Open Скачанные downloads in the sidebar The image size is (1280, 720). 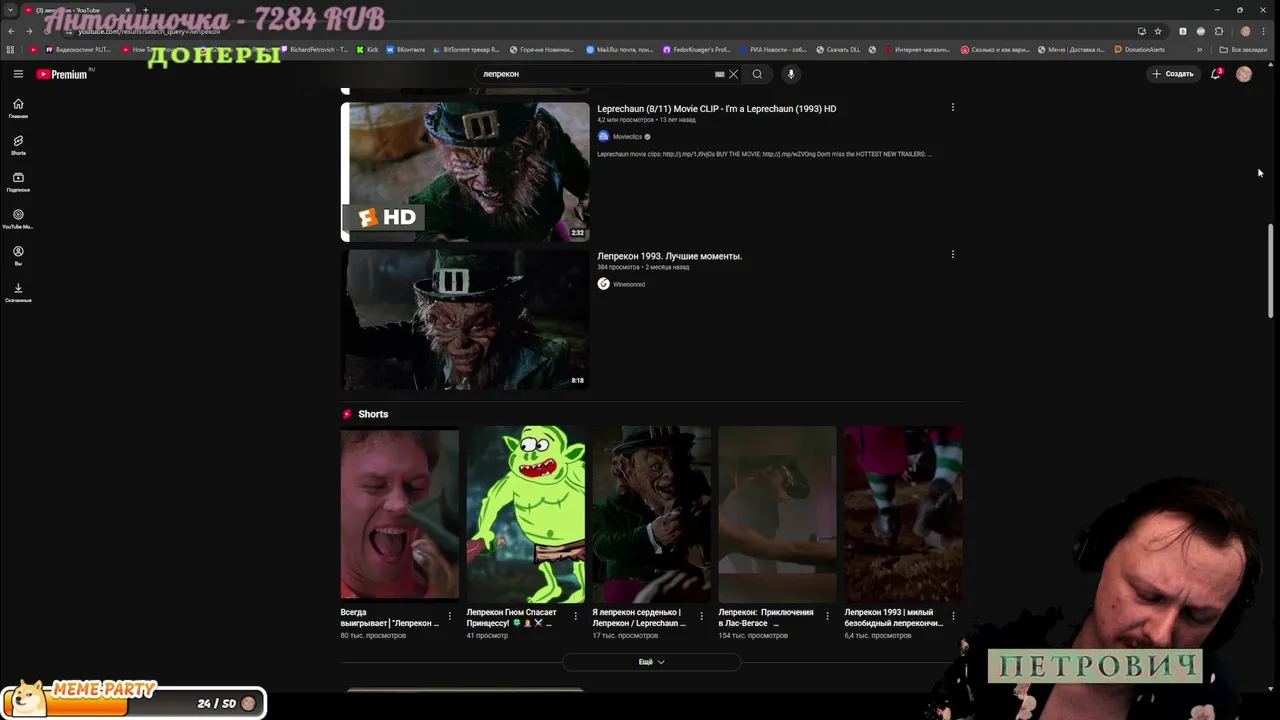coord(18,293)
